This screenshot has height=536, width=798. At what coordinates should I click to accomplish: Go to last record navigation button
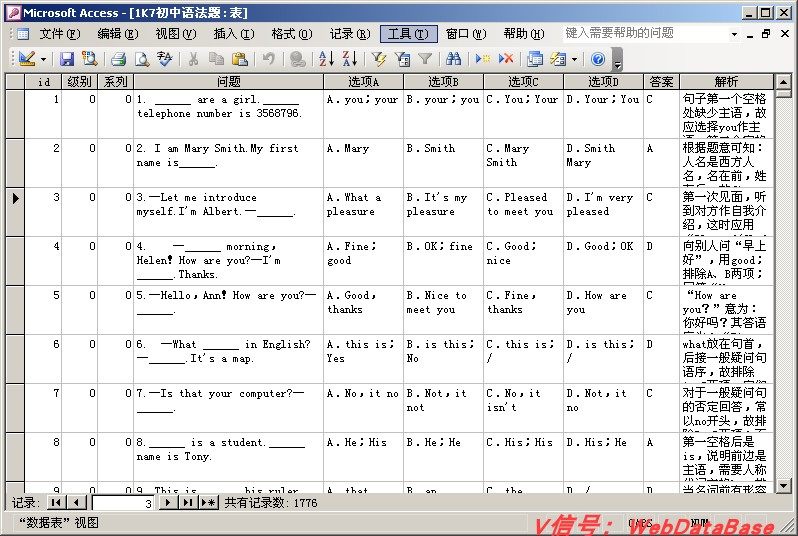click(187, 502)
